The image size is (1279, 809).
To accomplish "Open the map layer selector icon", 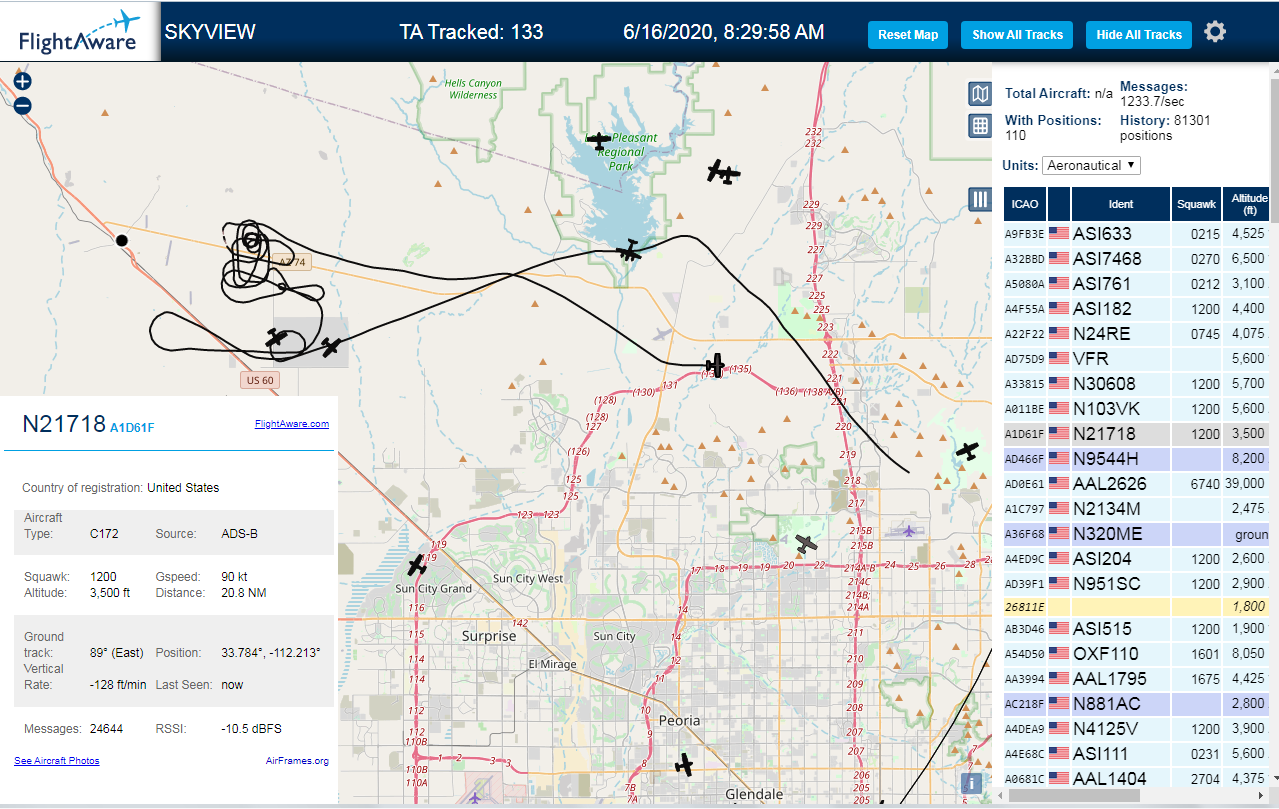I will coord(980,94).
